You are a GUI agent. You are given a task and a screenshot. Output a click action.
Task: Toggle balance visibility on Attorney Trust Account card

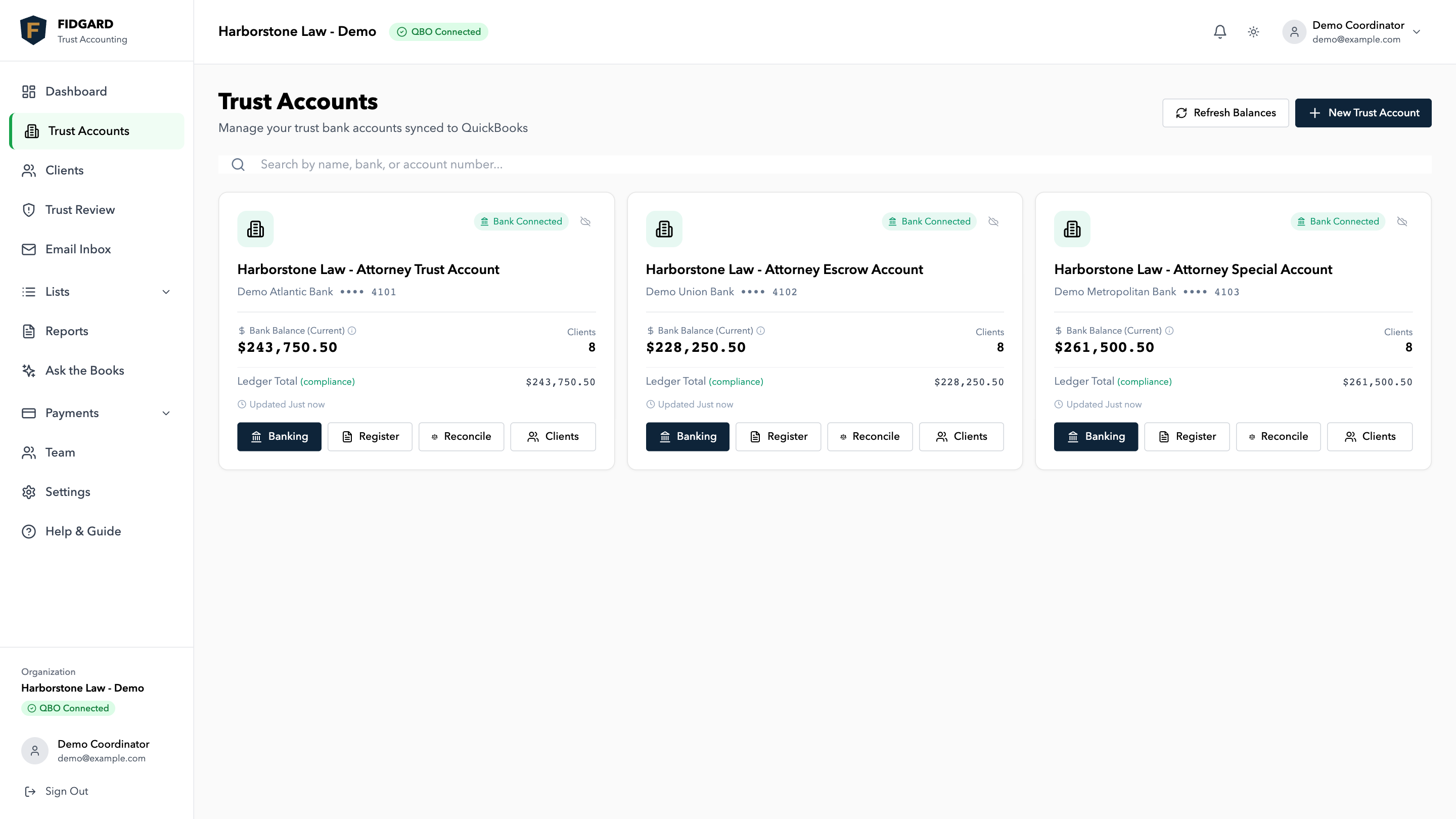(585, 221)
